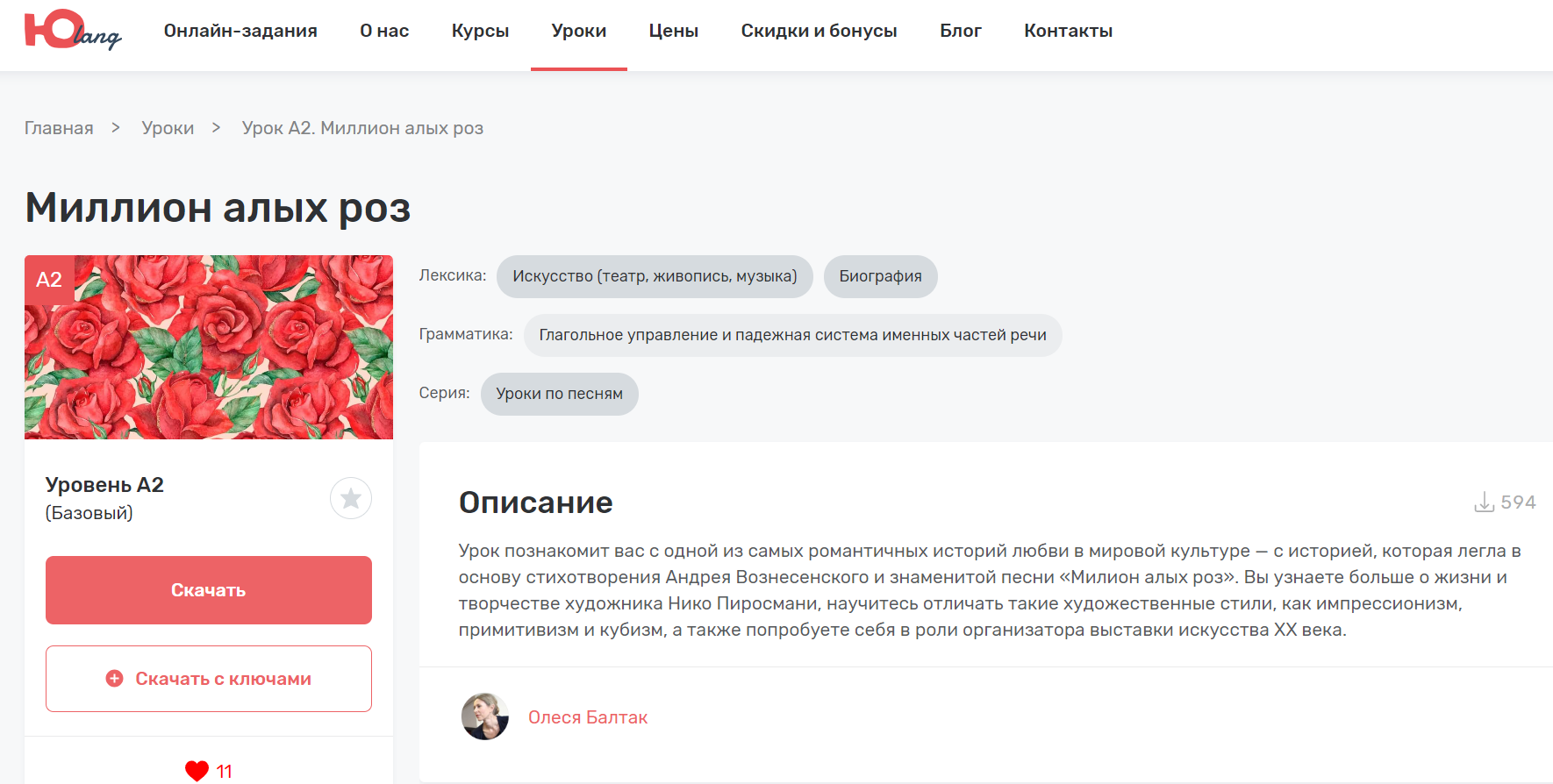
Task: Click the like count 11
Action: click(224, 772)
